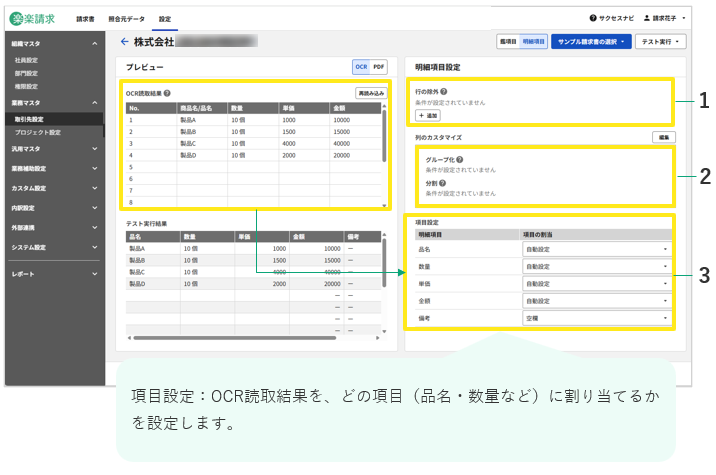Image resolution: width=716 pixels, height=475 pixels.
Task: Click the 再読み込み reload button
Action: click(371, 93)
